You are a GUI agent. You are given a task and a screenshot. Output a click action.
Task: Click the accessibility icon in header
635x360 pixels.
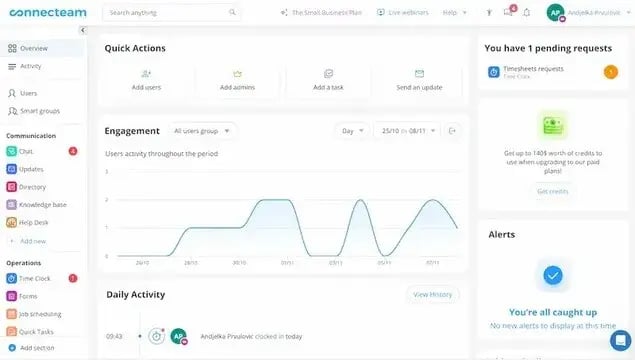(x=489, y=13)
